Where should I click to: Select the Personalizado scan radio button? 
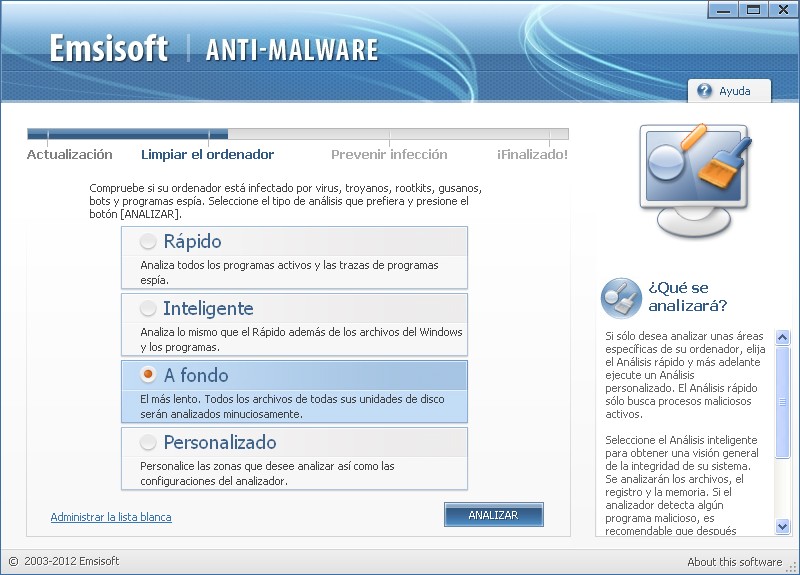(x=148, y=442)
